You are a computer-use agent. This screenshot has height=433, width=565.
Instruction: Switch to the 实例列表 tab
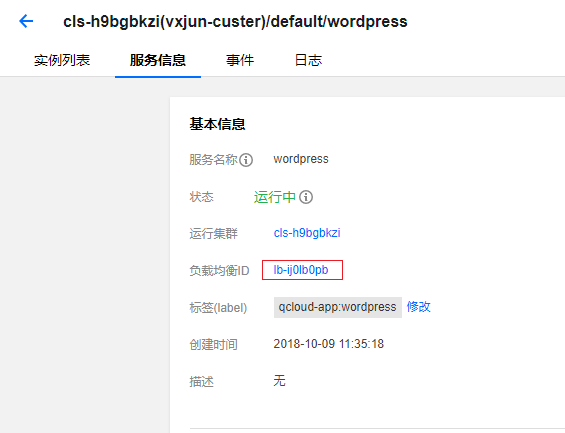pos(62,60)
